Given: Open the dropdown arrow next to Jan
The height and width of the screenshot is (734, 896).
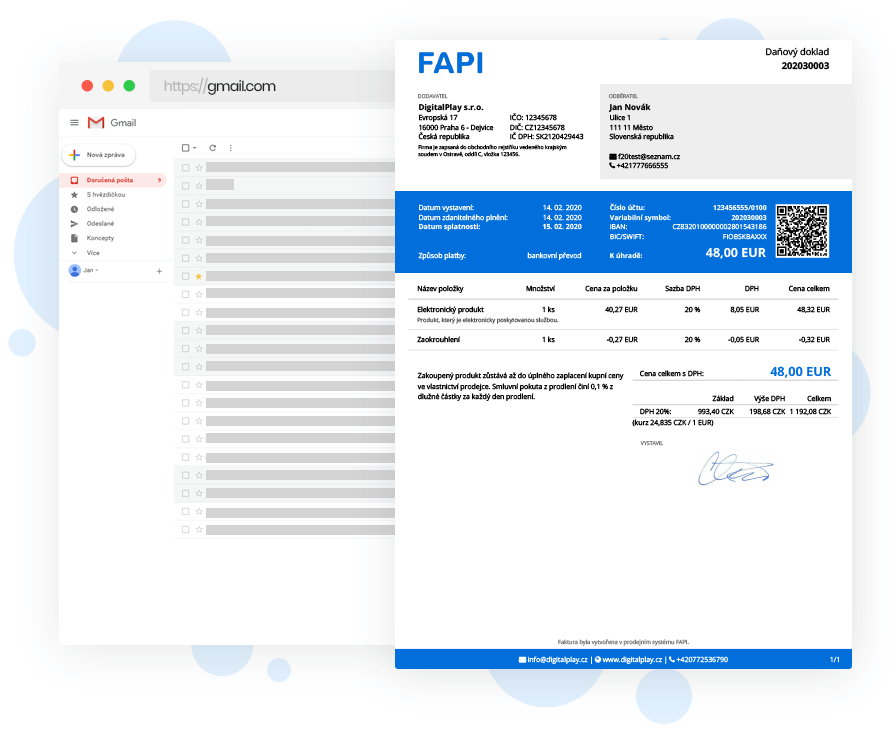Looking at the screenshot, I should (97, 270).
